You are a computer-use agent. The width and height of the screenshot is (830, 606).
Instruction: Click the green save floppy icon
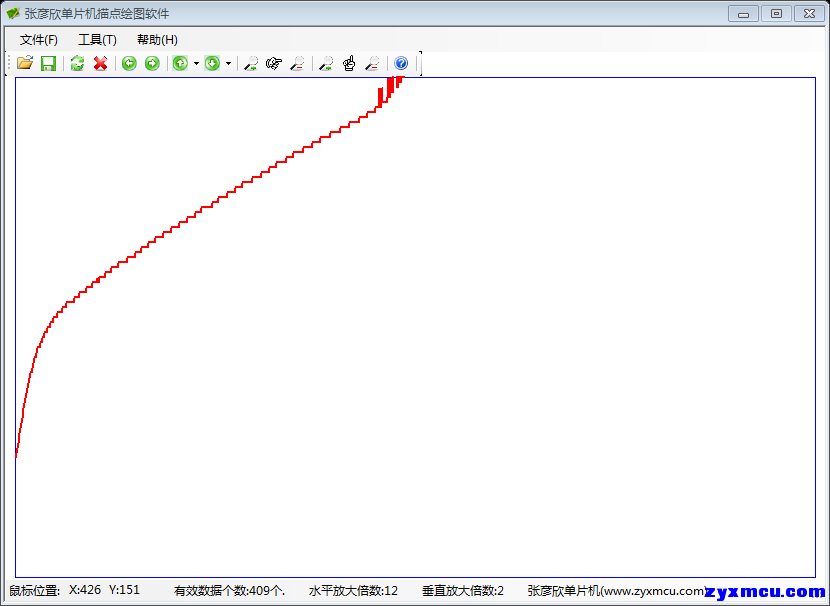click(x=49, y=64)
